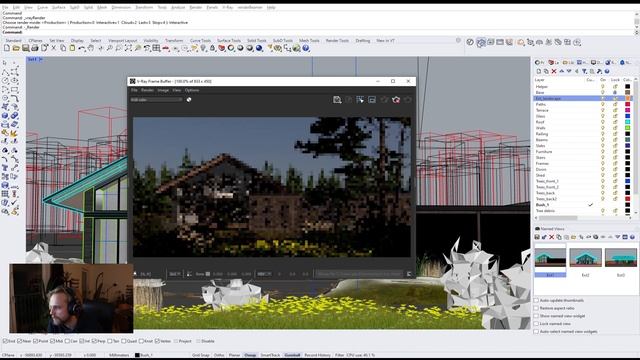
Task: Open Image menu in V-Ray Frame Buffer
Action: click(163, 90)
